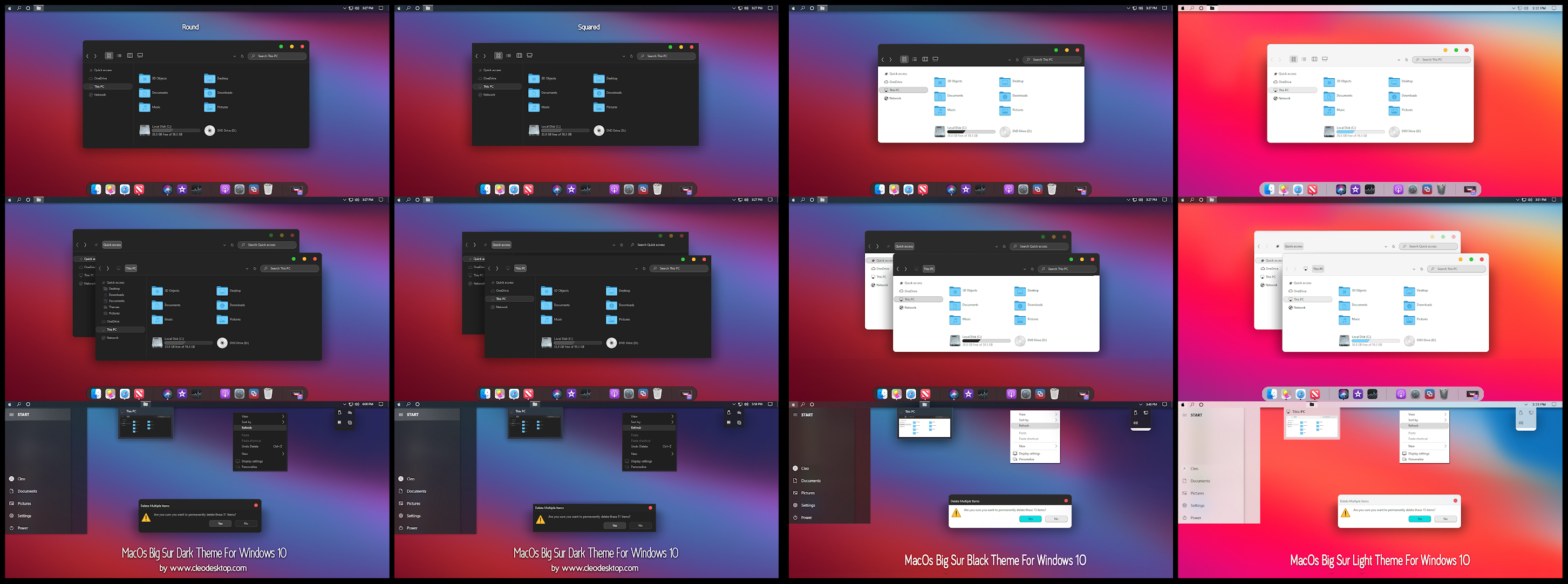Click Search This PC field in Squared window

(667, 56)
